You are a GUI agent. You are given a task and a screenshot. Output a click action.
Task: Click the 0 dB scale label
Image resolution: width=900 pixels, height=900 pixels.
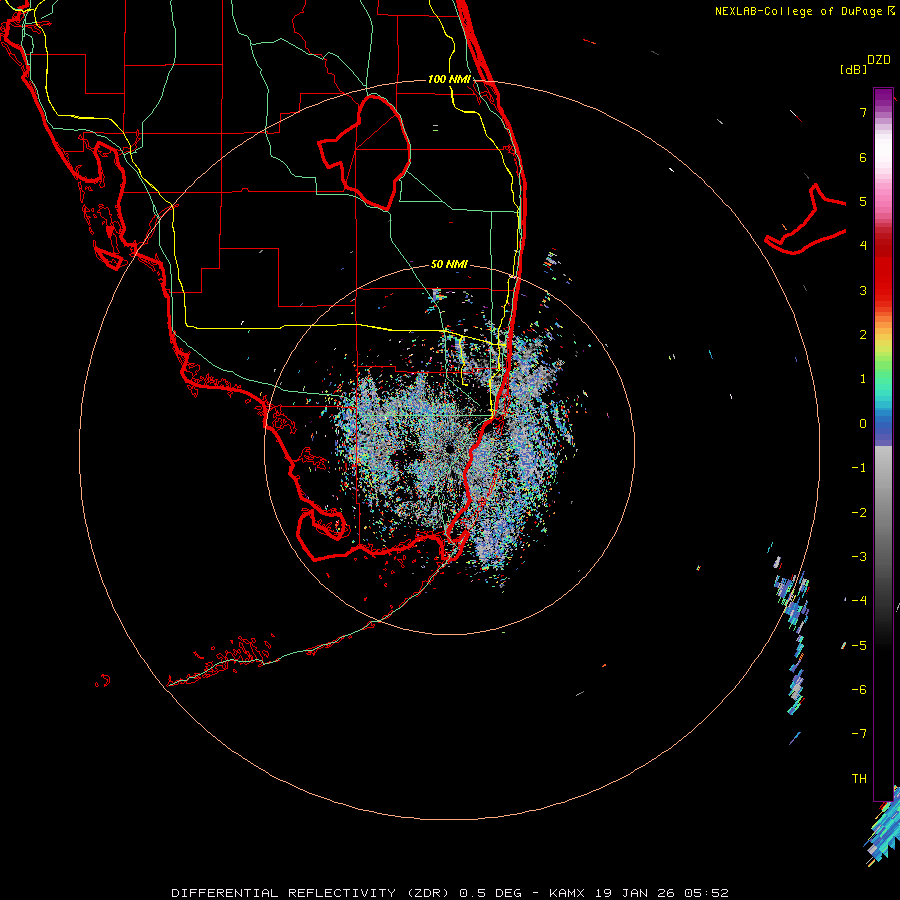tap(863, 424)
